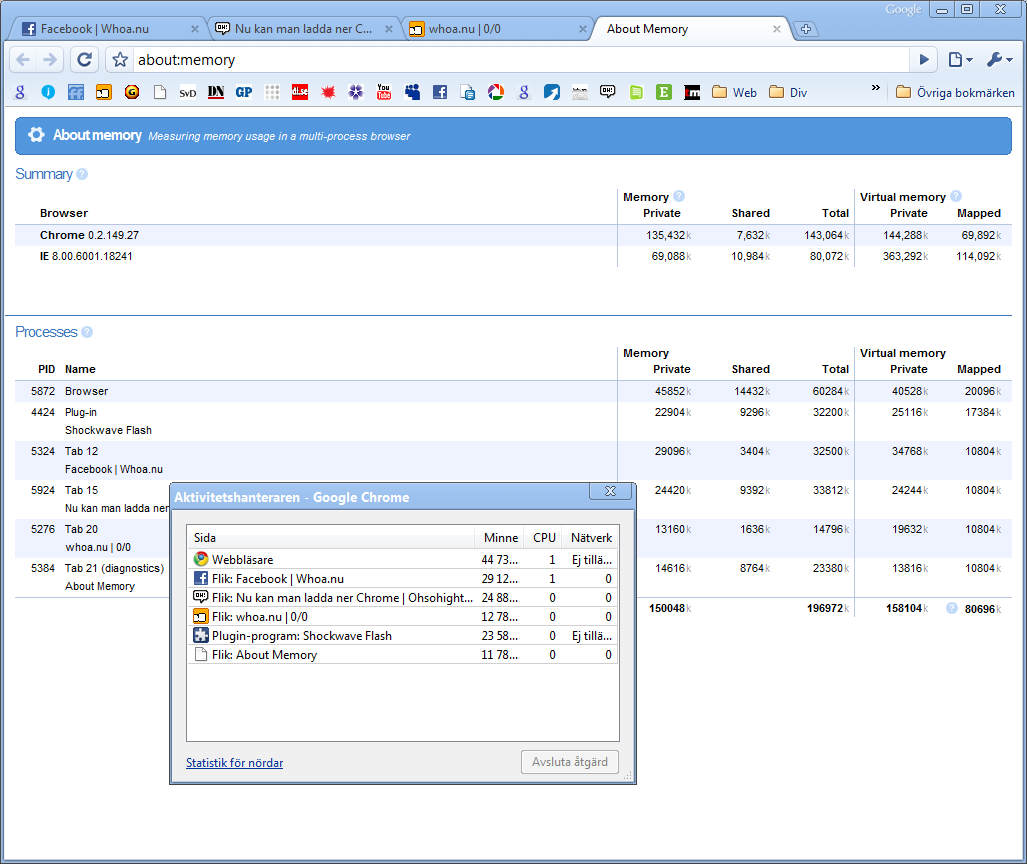Viewport: 1027px width, 864px height.
Task: Click the Processes help question mark
Action: (x=86, y=332)
